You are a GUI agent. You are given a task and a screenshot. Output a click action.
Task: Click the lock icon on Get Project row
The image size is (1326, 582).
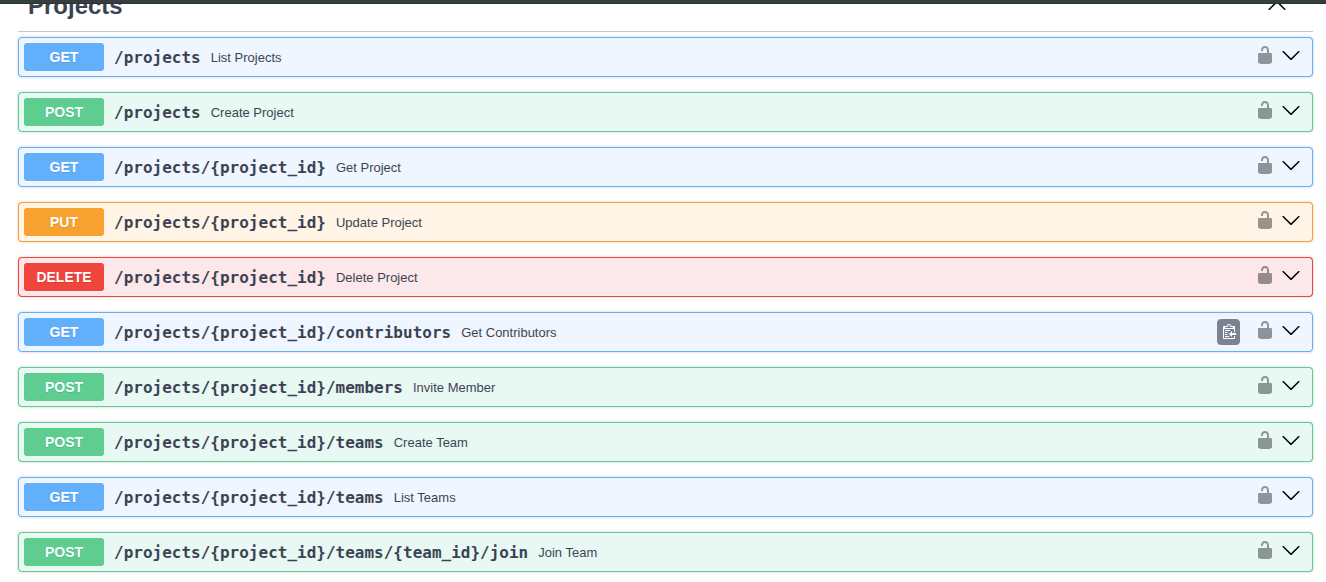1265,166
